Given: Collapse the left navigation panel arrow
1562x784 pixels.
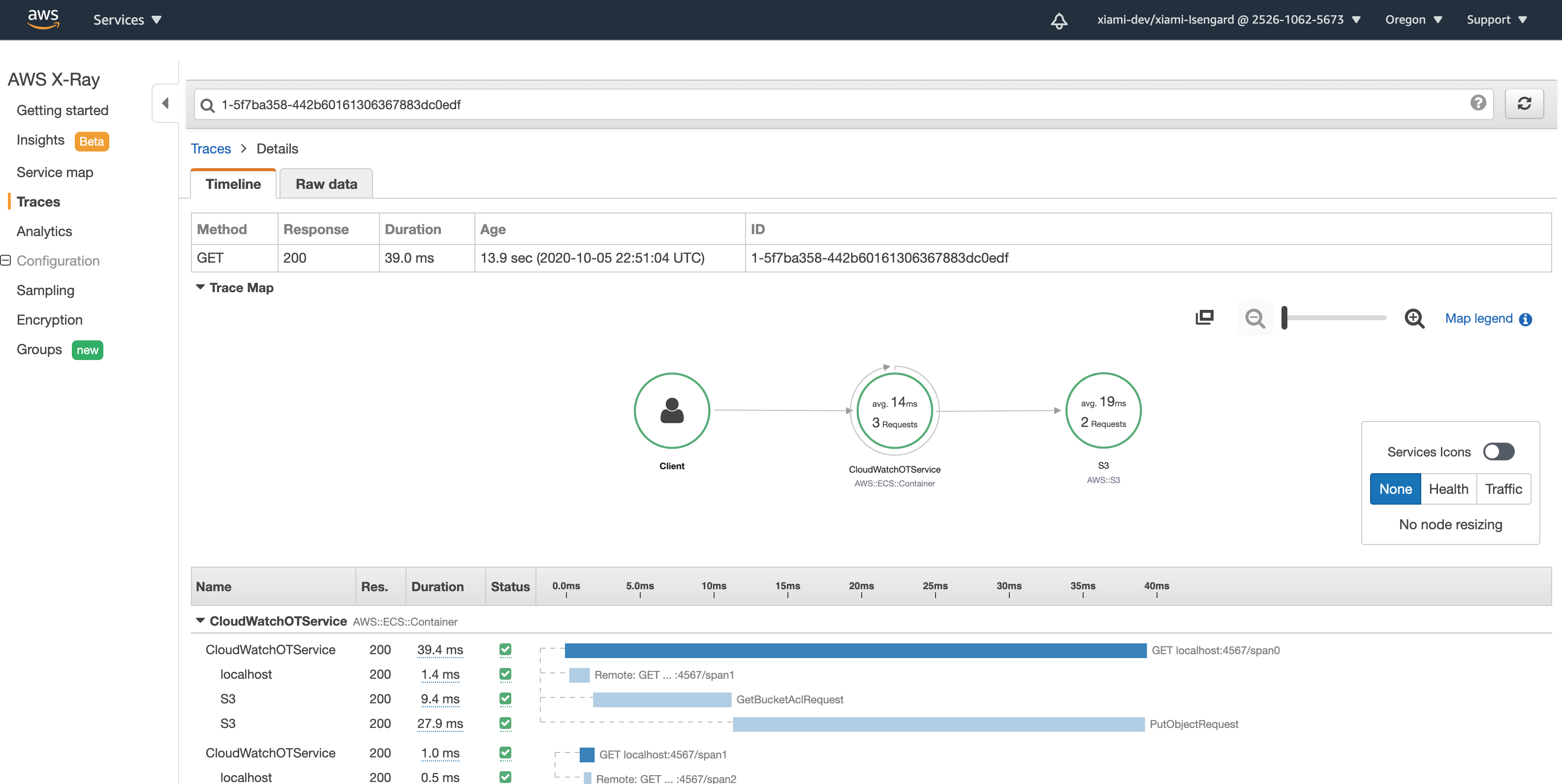Looking at the screenshot, I should coord(165,103).
